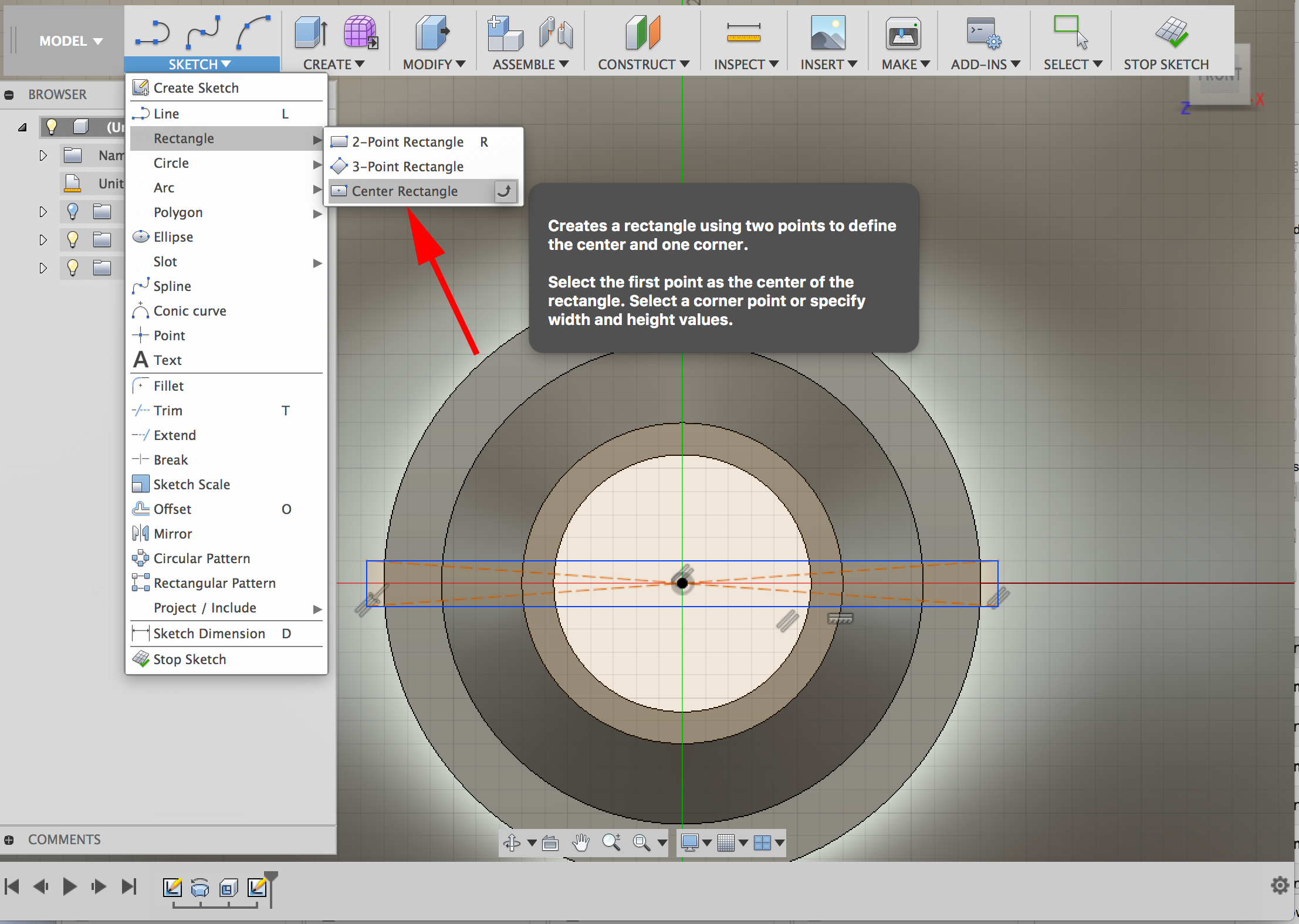
Task: Click the Construct plane icon
Action: [643, 33]
